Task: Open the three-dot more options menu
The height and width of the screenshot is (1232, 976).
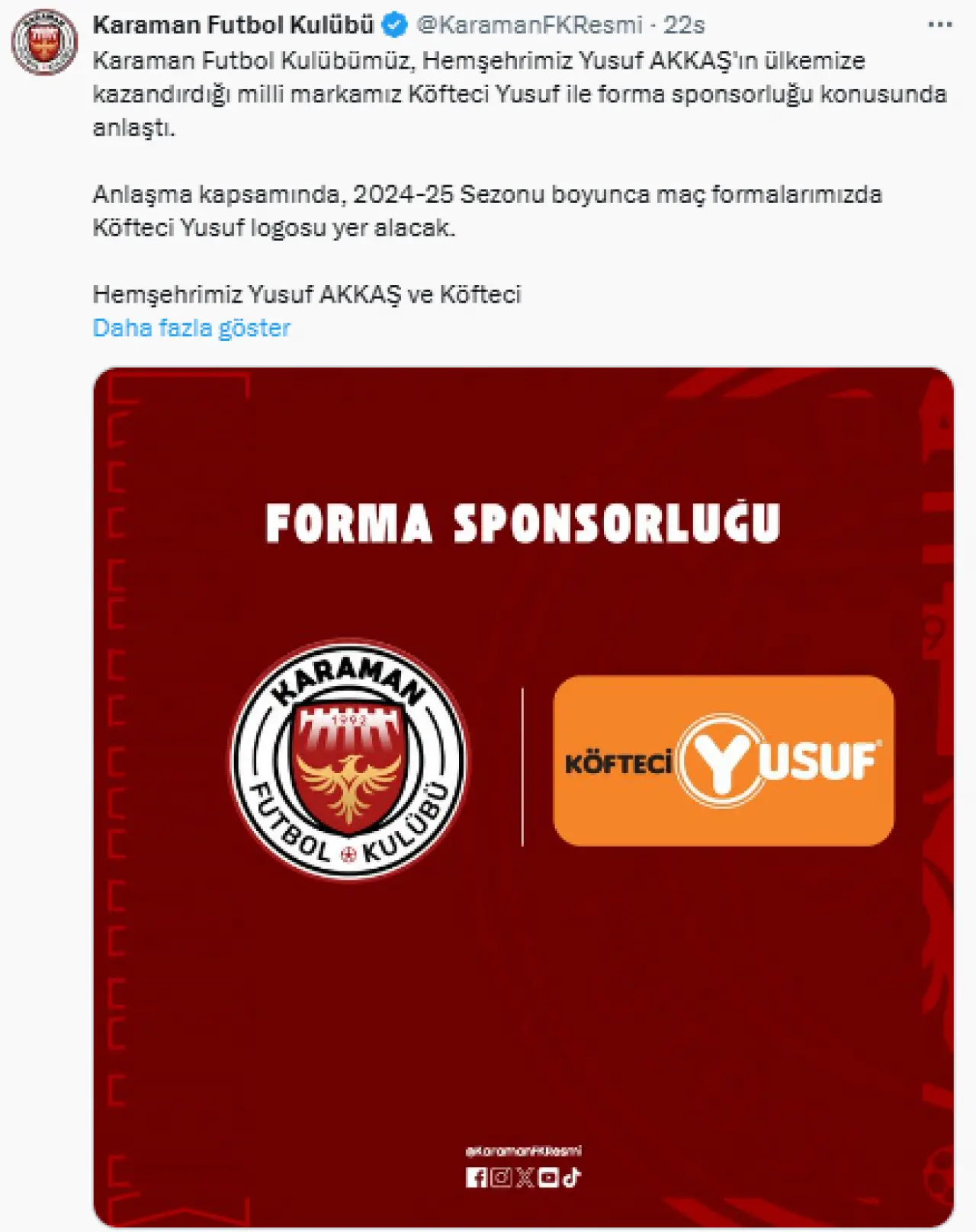Action: (939, 25)
